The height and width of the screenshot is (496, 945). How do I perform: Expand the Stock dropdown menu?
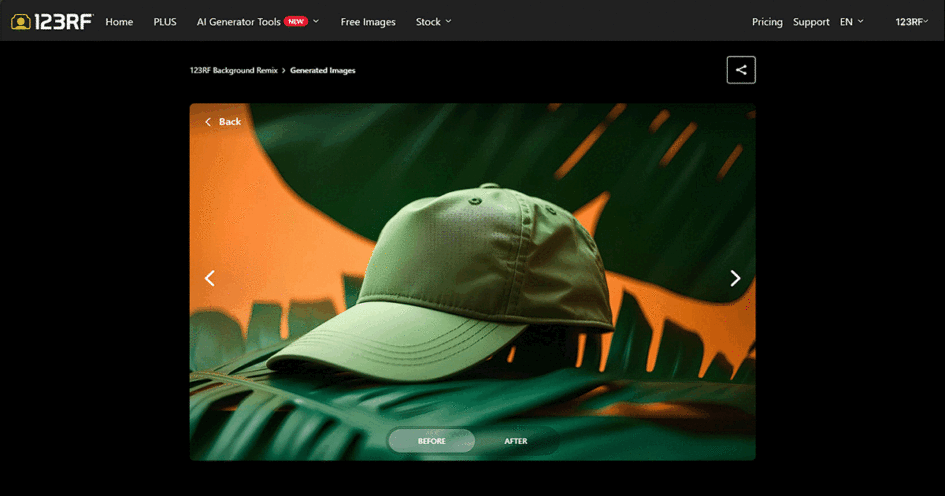[434, 22]
